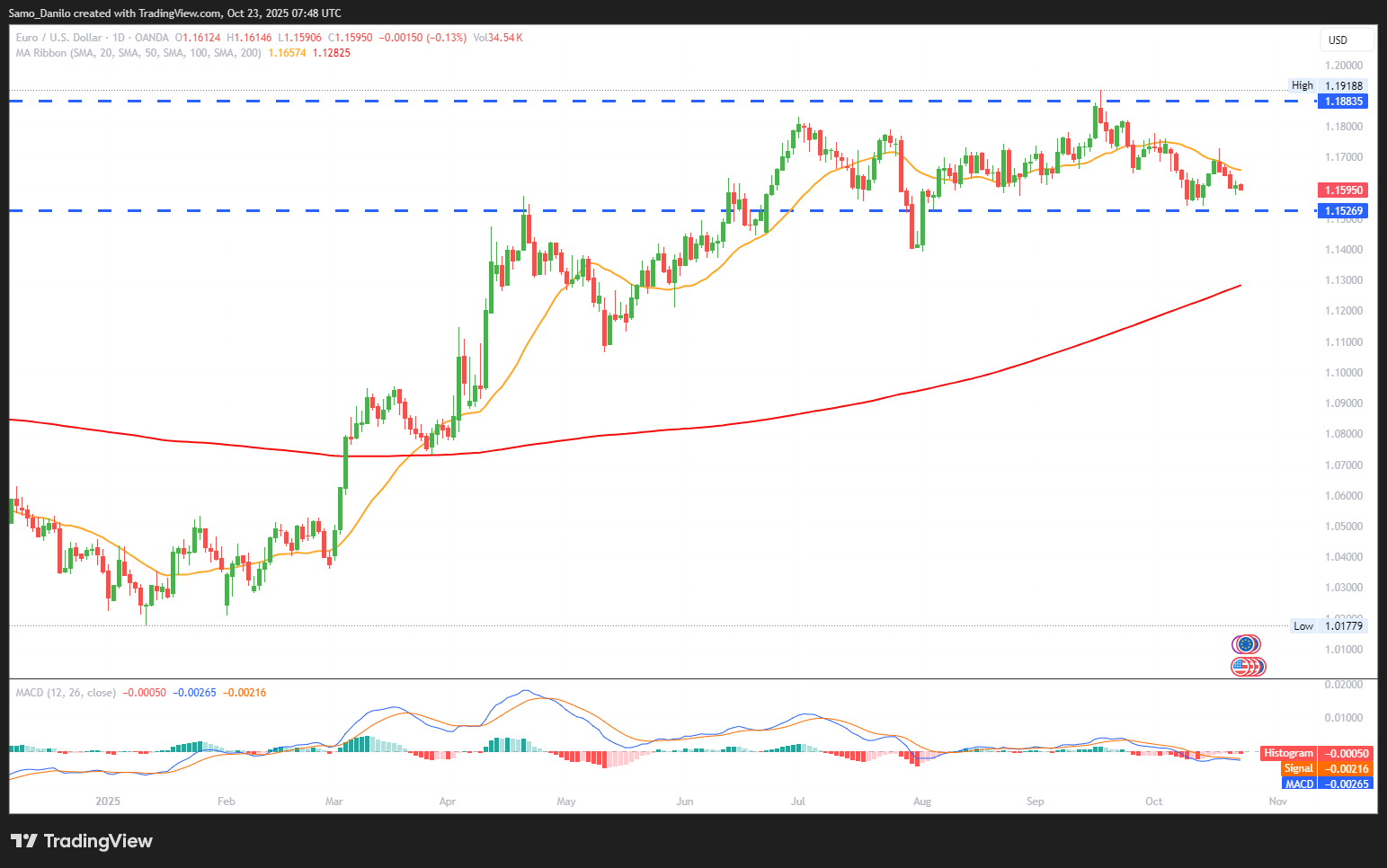This screenshot has height=868, width=1387.
Task: Click the Jul label on the time axis
Action: click(797, 801)
